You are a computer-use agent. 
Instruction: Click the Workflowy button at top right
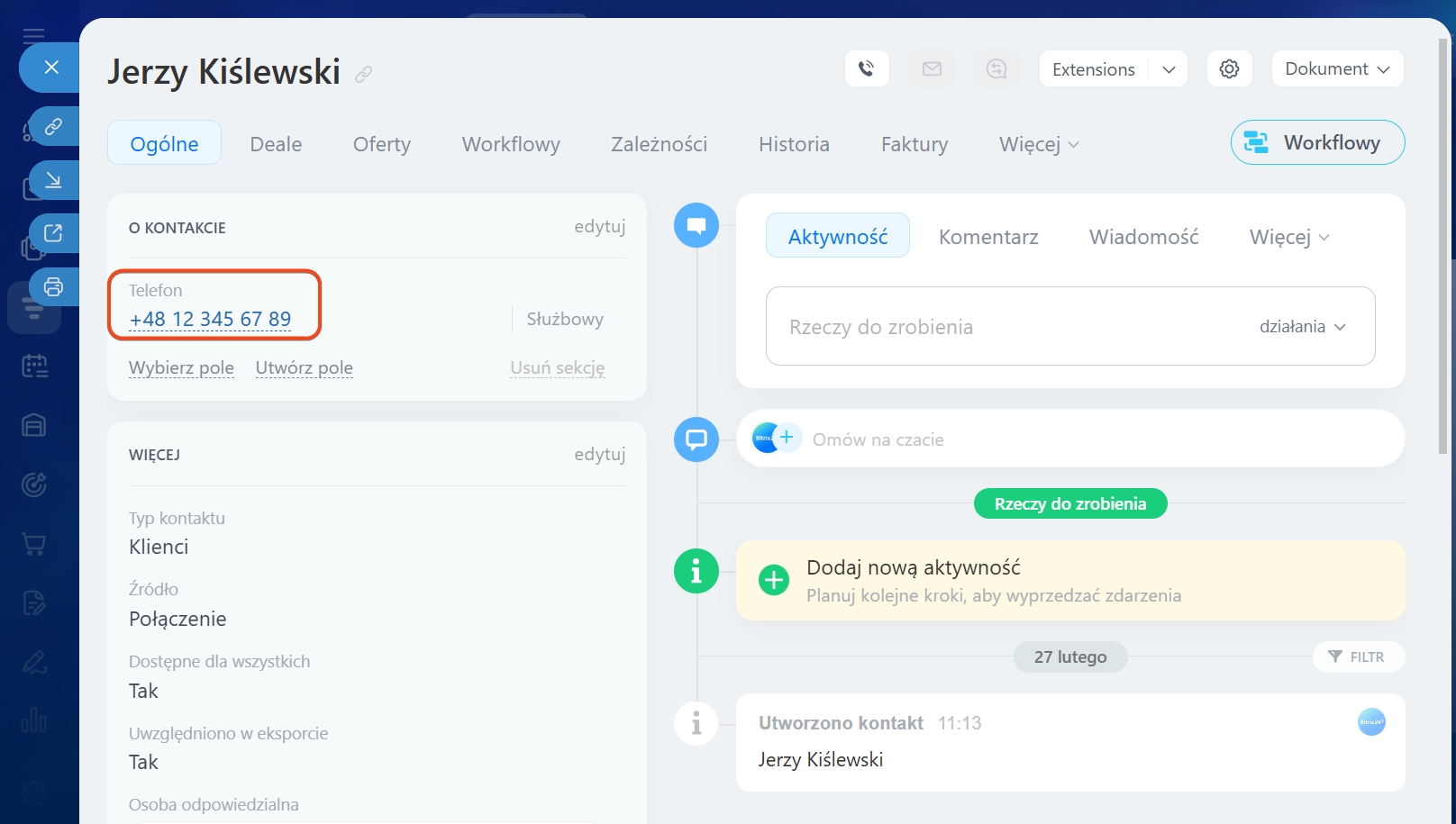click(1317, 142)
